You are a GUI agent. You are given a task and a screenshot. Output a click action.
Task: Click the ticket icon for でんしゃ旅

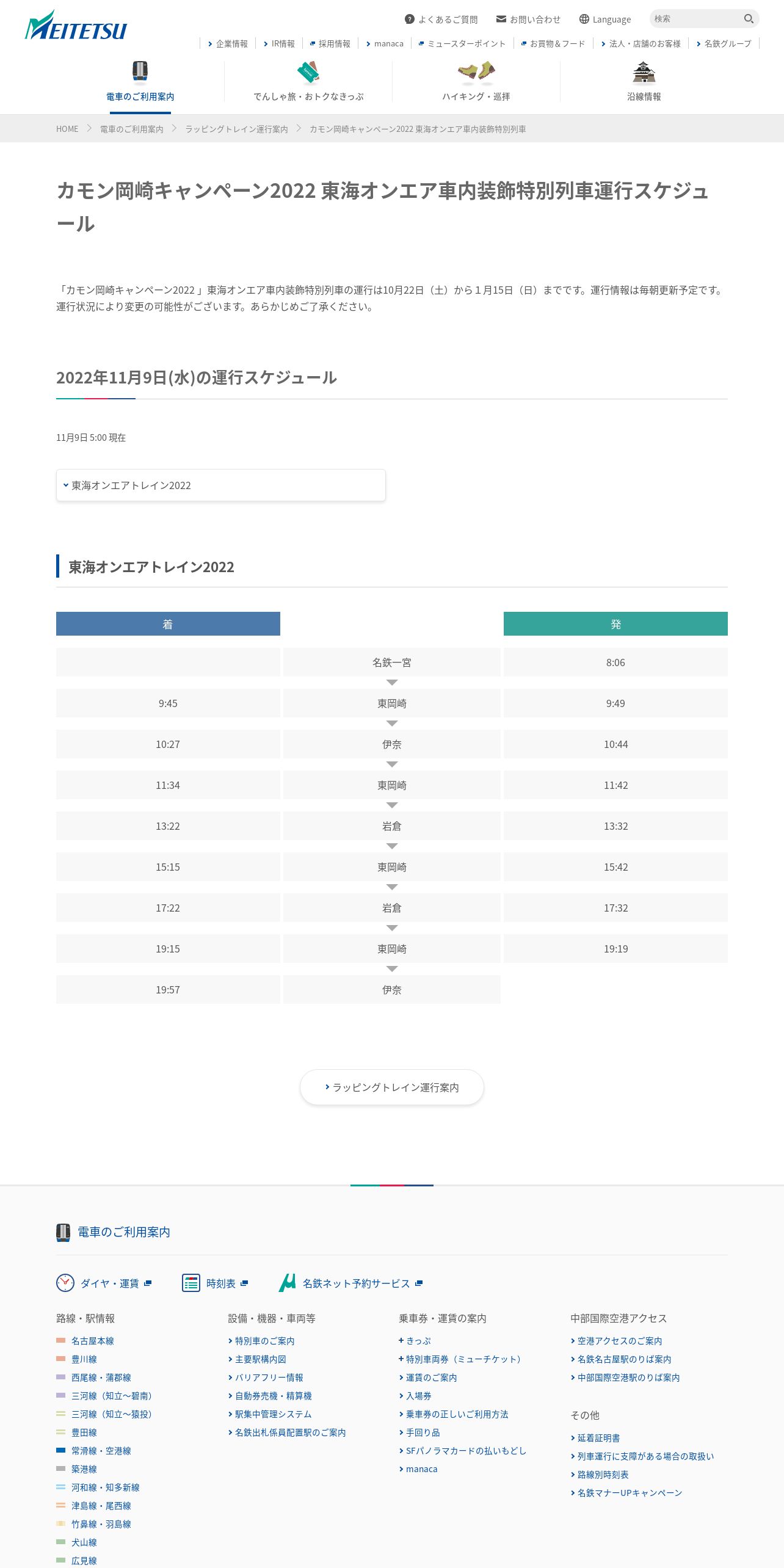[308, 73]
